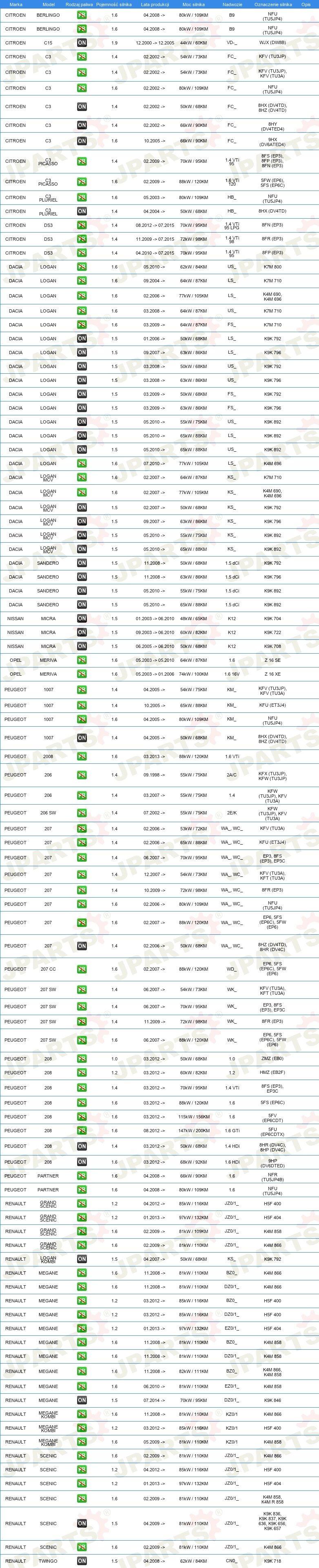Click the diesel icon in Nissan Micra K9K 722 row
Viewport: 319px width, 1568px height.
click(x=82, y=632)
